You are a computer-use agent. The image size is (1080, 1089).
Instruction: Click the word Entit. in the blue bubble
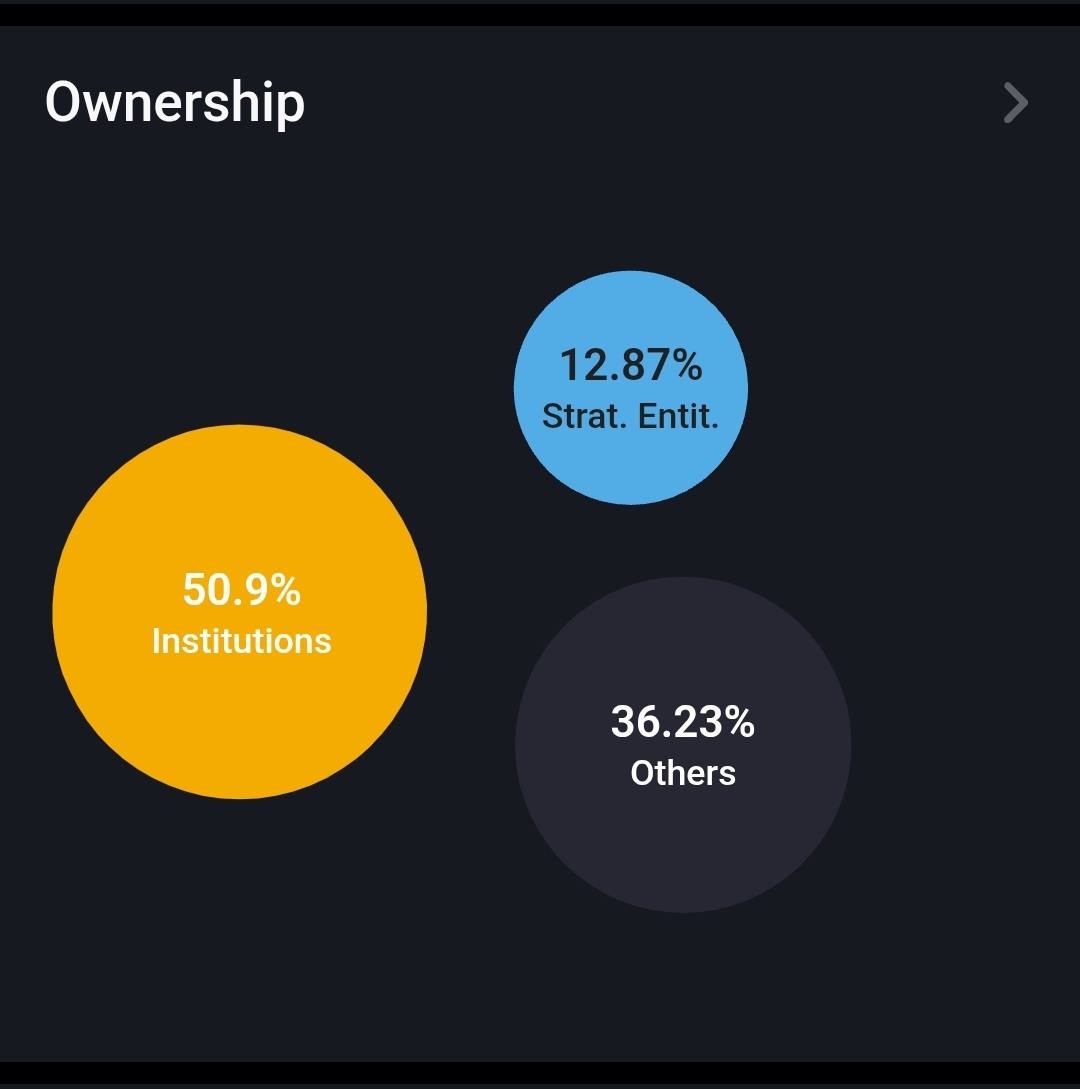click(x=679, y=416)
